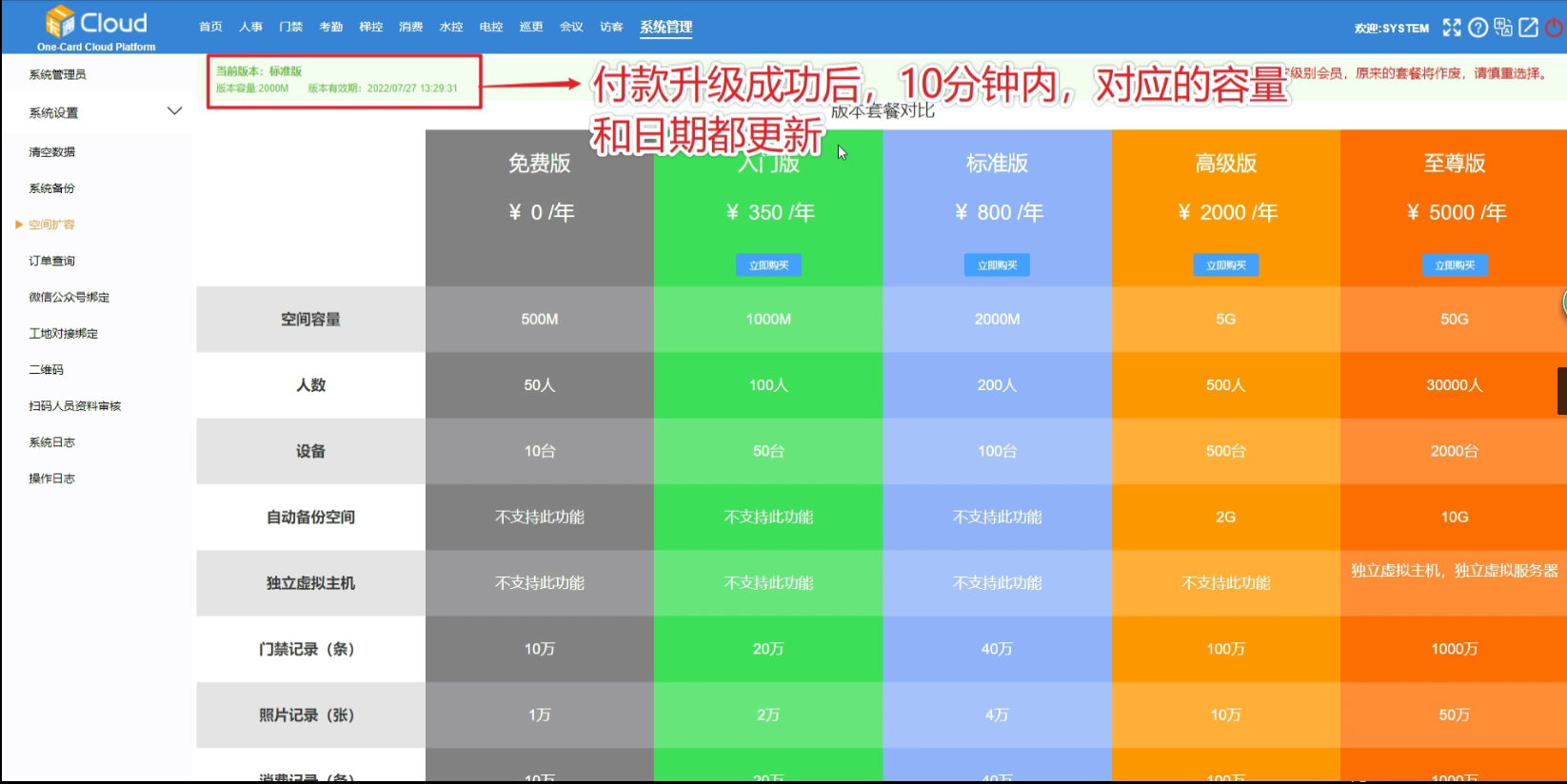Click the ¥ 350 /年 price
Image resolution: width=1567 pixels, height=784 pixels.
(769, 212)
